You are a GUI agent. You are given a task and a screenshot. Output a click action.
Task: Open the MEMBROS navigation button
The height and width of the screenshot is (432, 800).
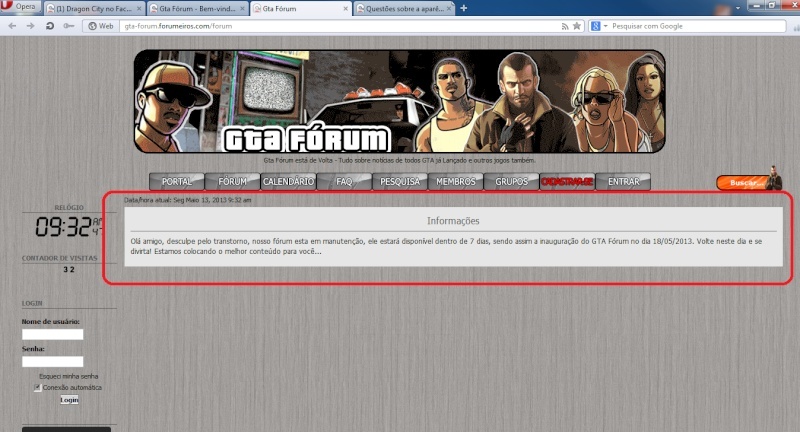tap(456, 182)
